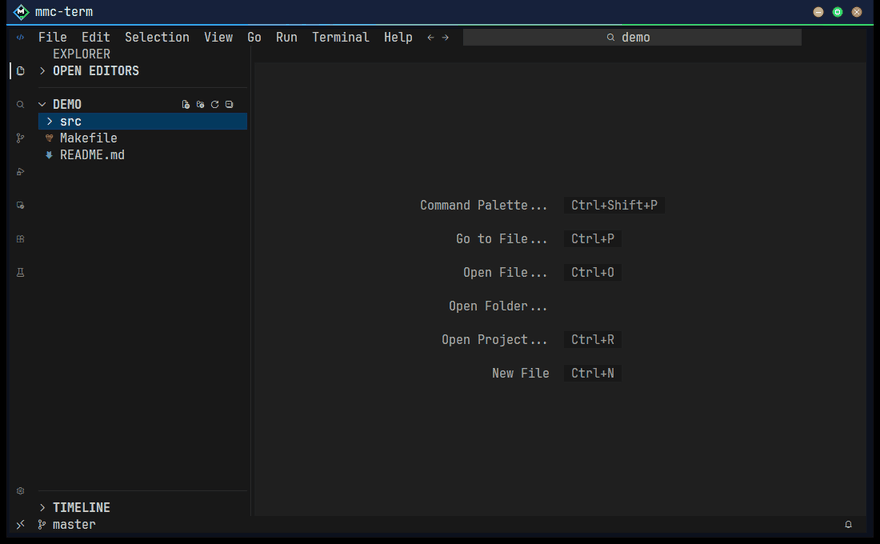Expand the OPEN EDITORS section
This screenshot has width=880, height=544.
(42, 71)
